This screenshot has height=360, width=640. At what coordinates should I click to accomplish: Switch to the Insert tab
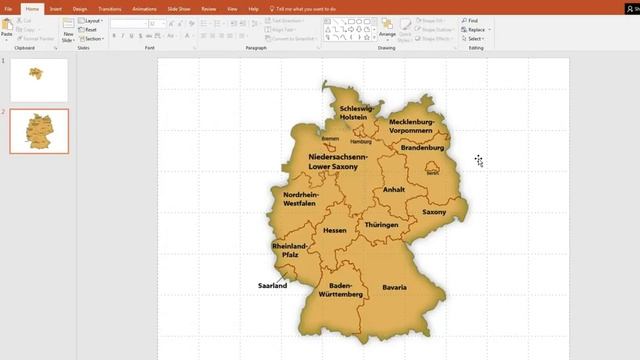[x=56, y=9]
